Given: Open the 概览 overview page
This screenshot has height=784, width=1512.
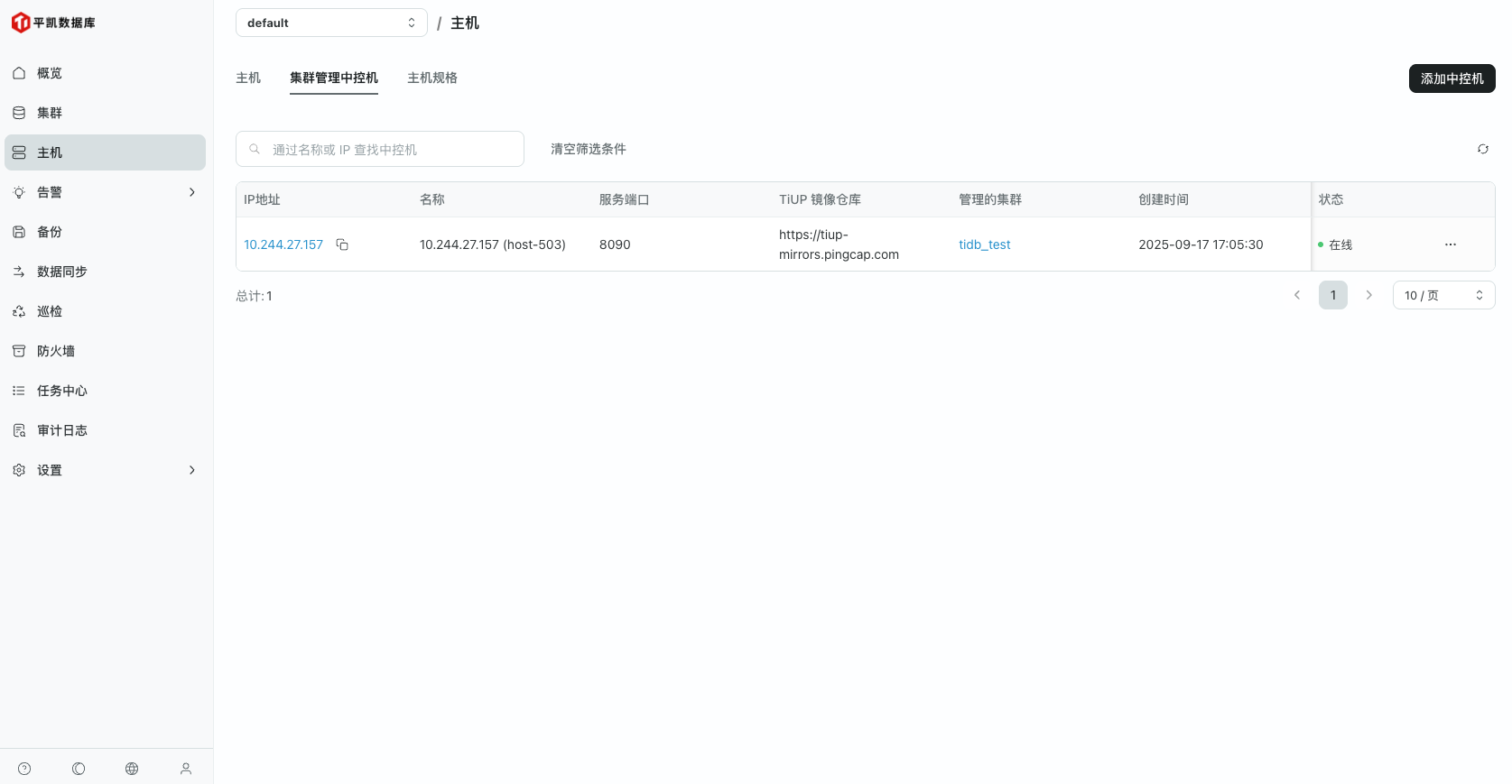Looking at the screenshot, I should pos(50,73).
